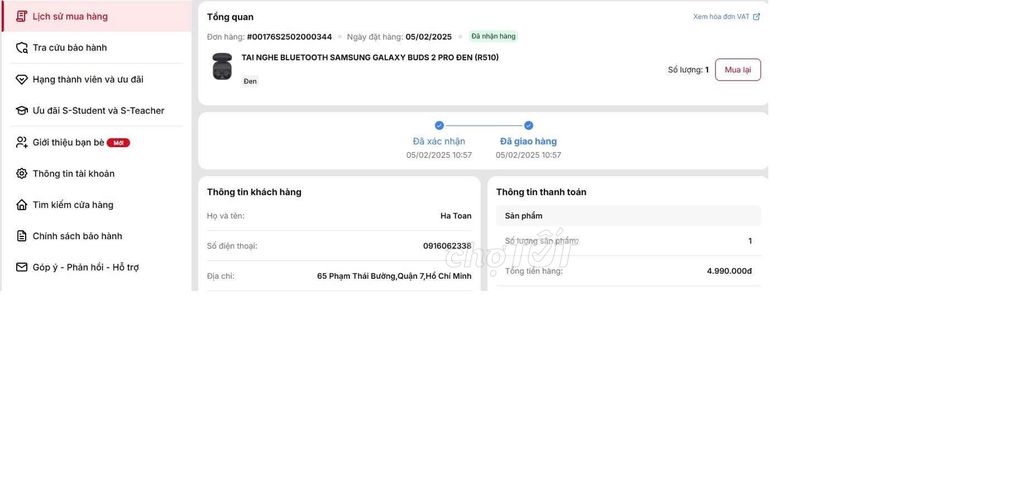Screen dimensions: 1024x504
Task: Click the Số lượng sản phẩm label
Action: [542, 241]
